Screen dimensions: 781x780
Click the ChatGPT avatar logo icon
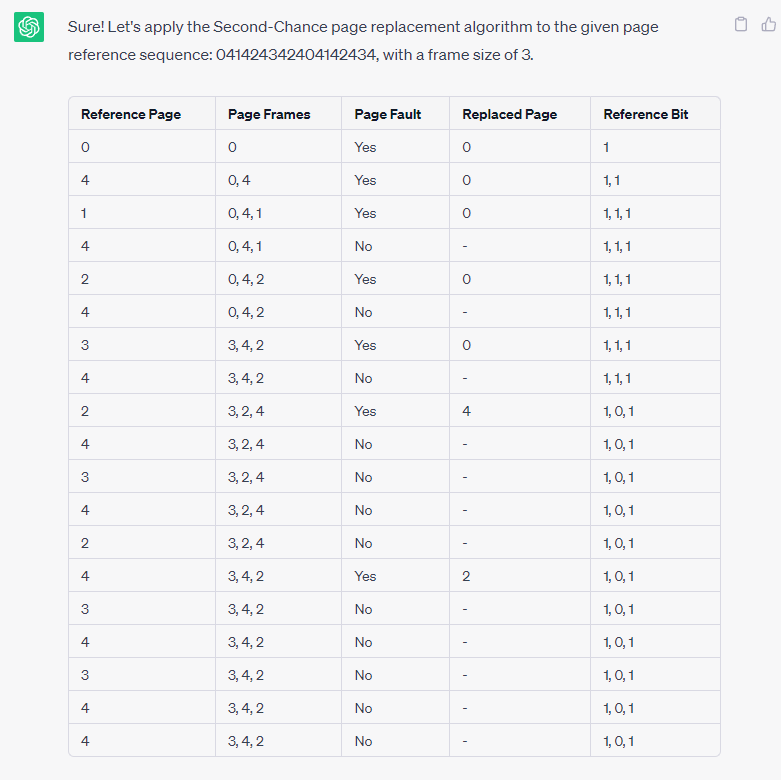29,27
